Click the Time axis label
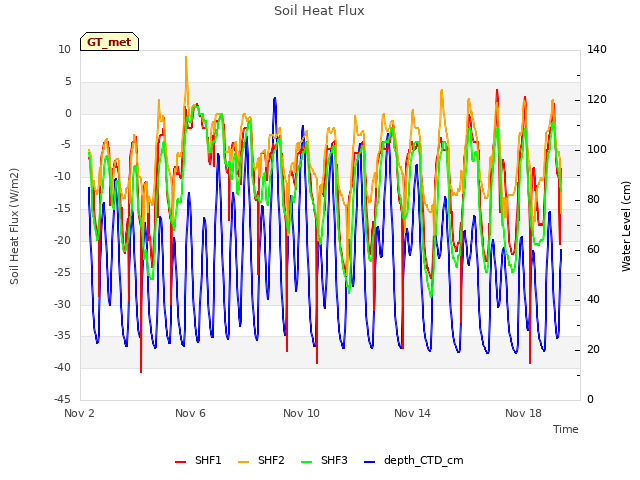 (566, 429)
